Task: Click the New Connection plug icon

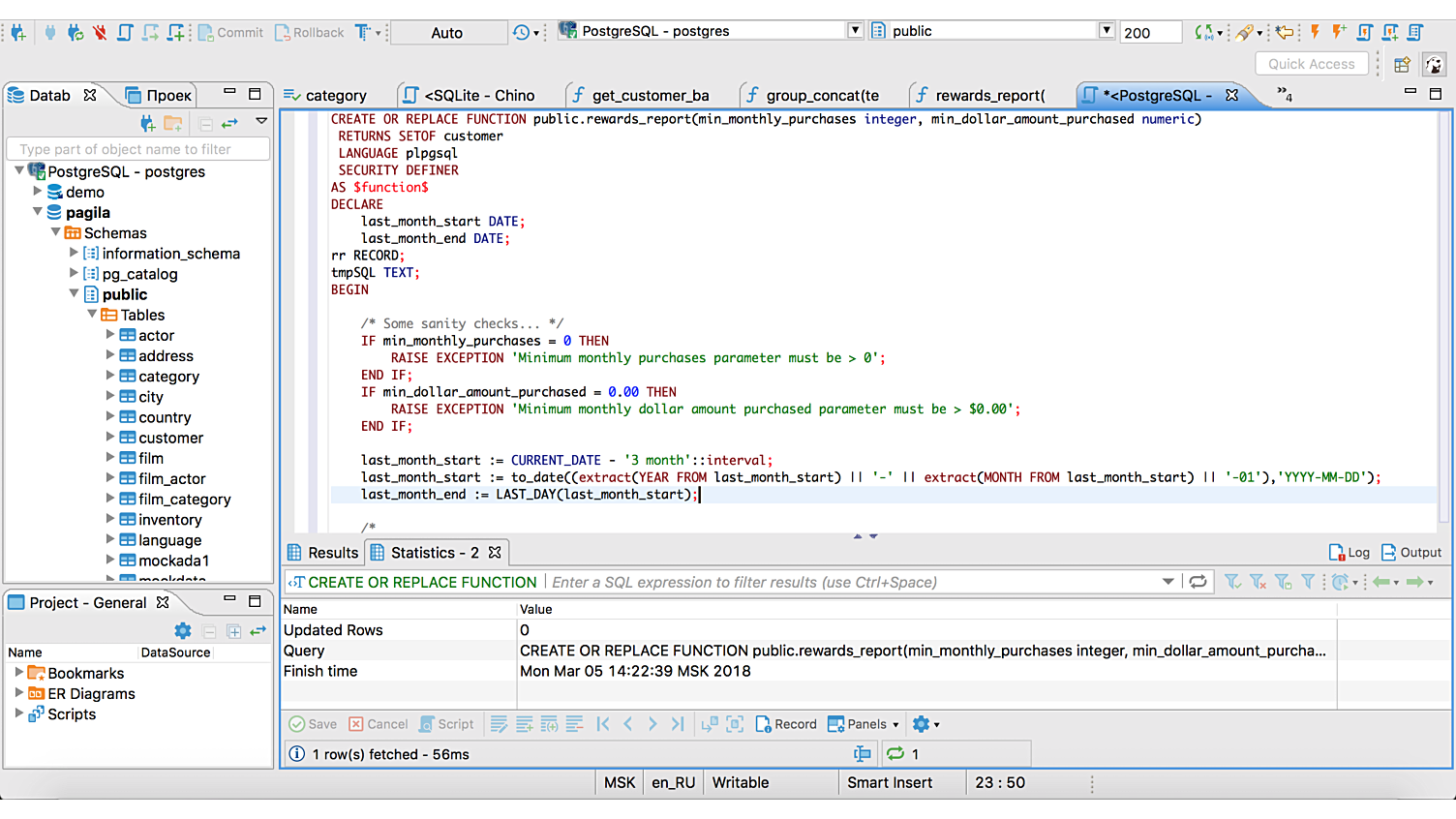Action: pos(17,32)
